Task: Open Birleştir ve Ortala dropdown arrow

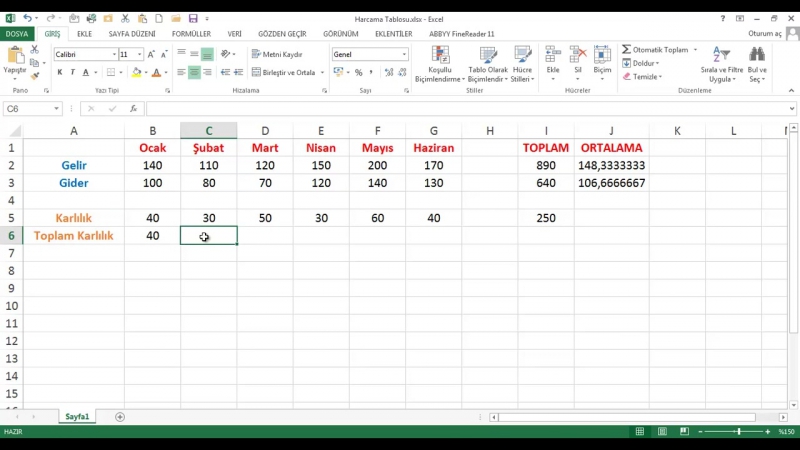Action: tap(322, 72)
